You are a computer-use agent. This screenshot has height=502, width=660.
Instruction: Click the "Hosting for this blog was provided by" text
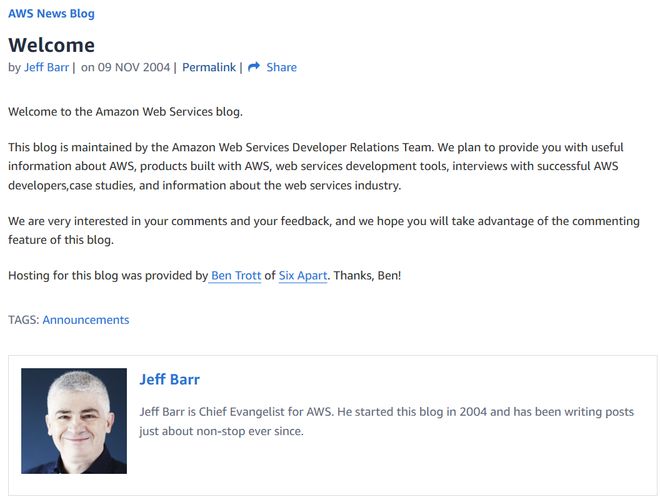point(108,275)
